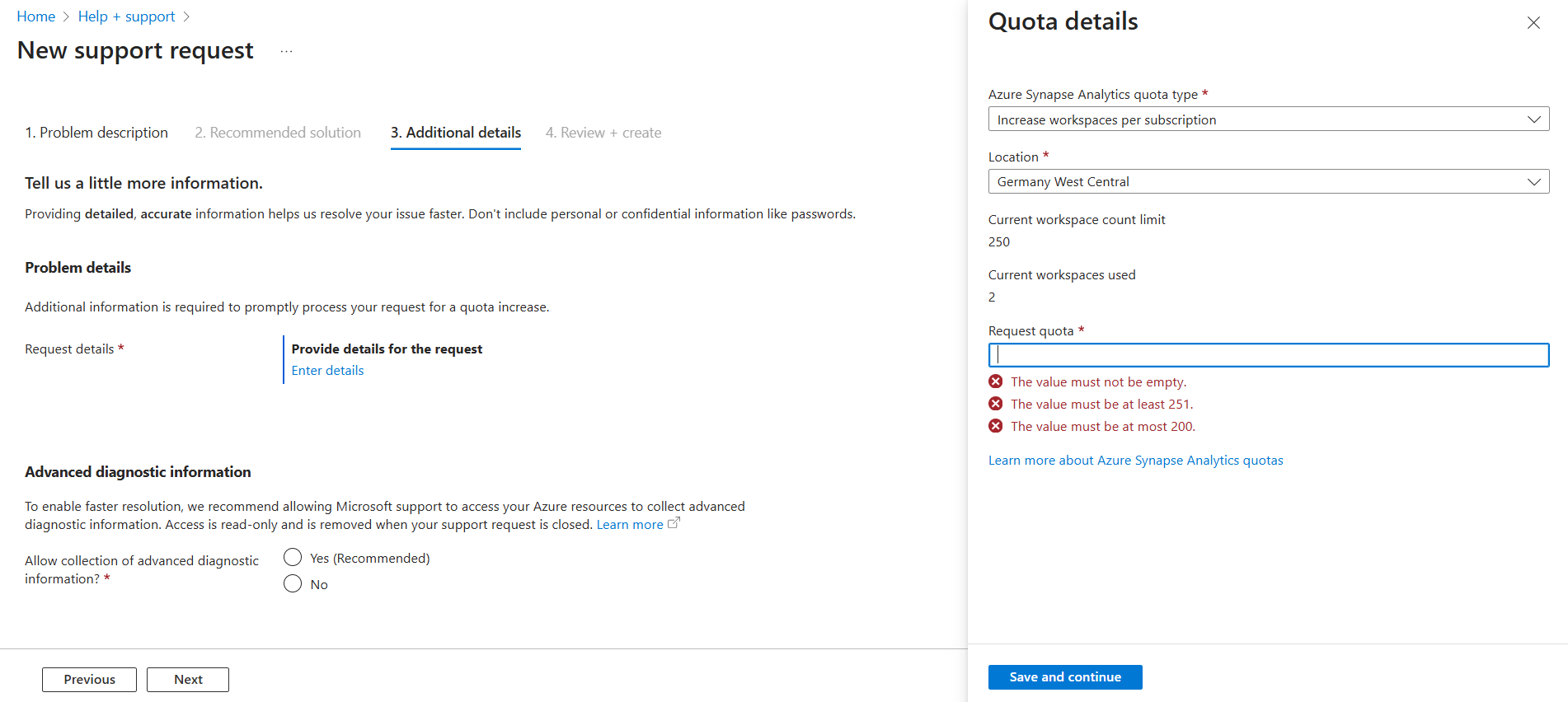Viewport: 1568px width, 702px height.
Task: Select the Additional details tab
Action: point(456,133)
